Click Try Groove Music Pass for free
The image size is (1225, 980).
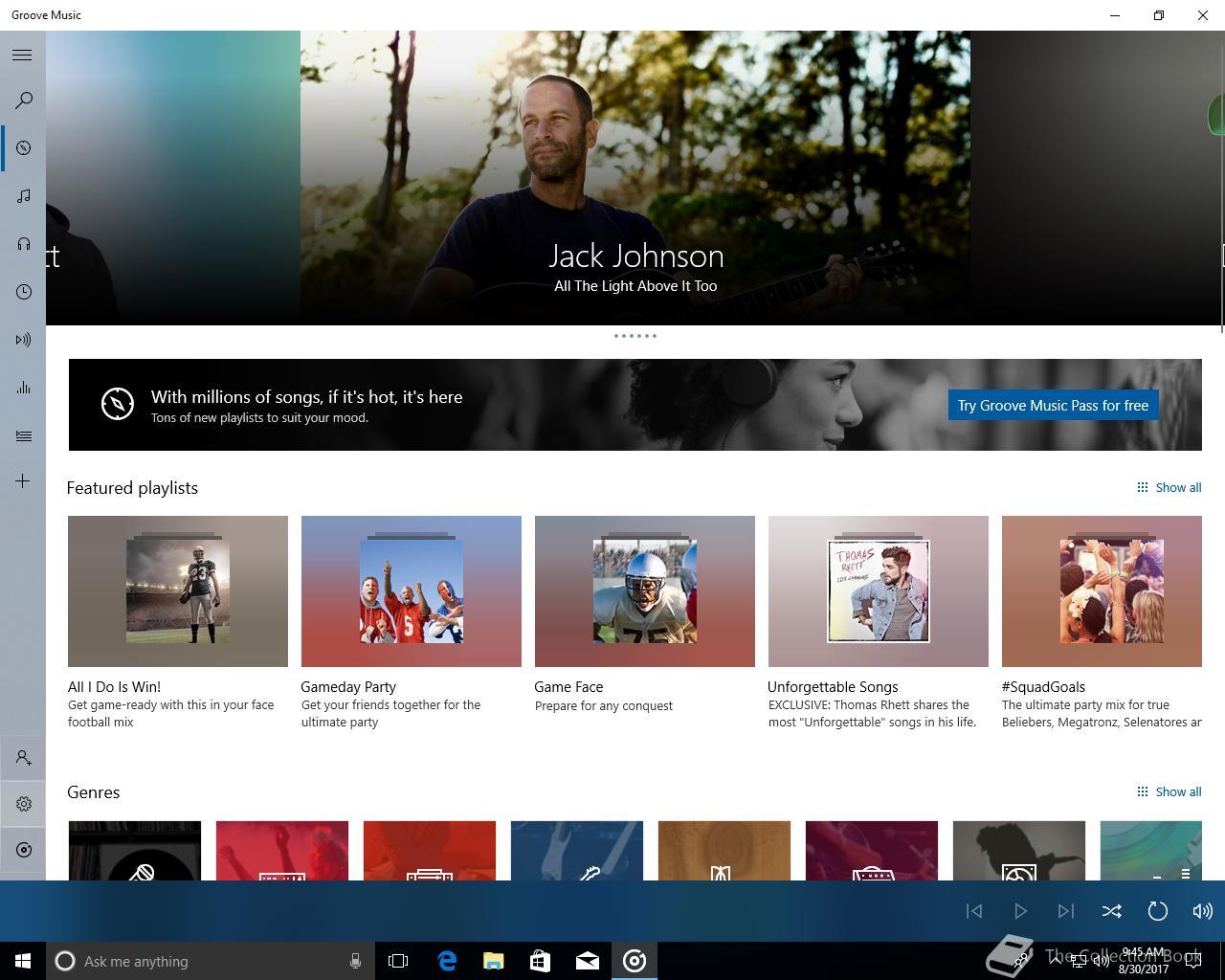click(1053, 405)
